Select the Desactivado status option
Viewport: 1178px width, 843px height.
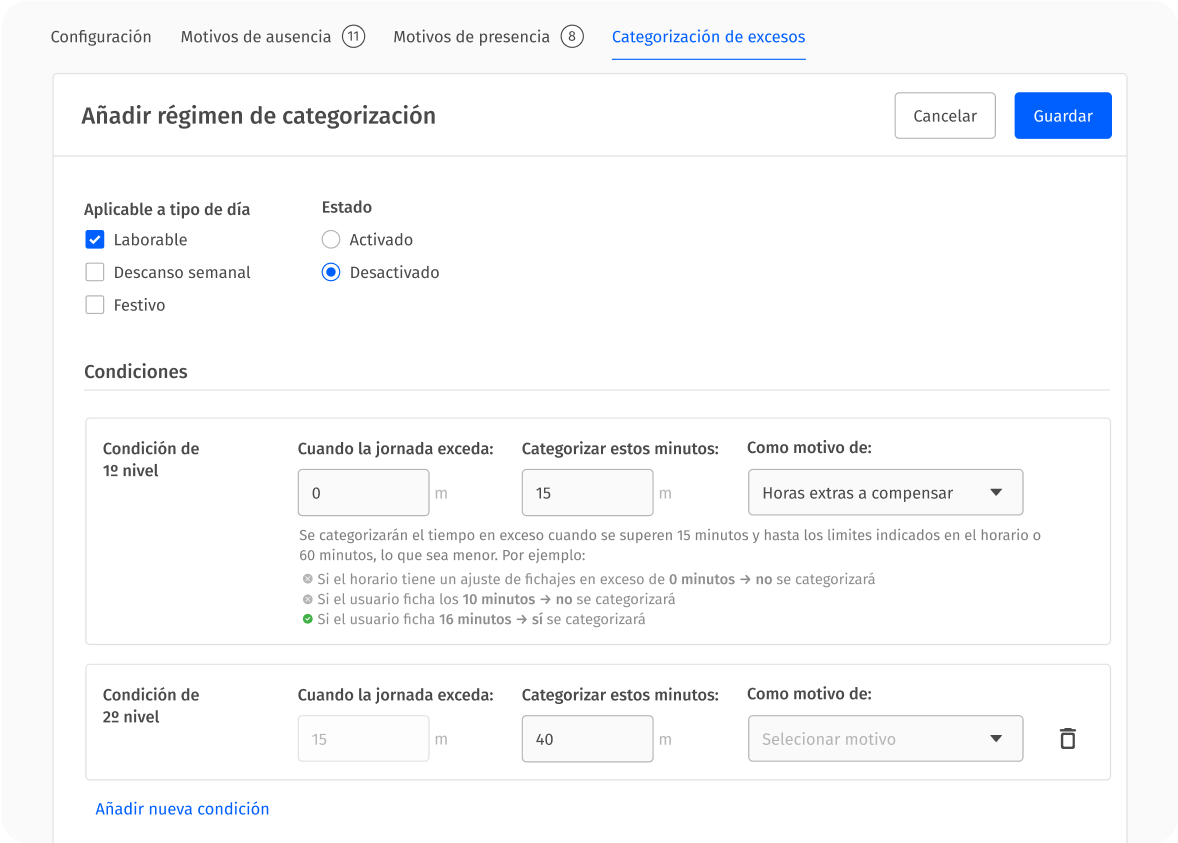331,272
